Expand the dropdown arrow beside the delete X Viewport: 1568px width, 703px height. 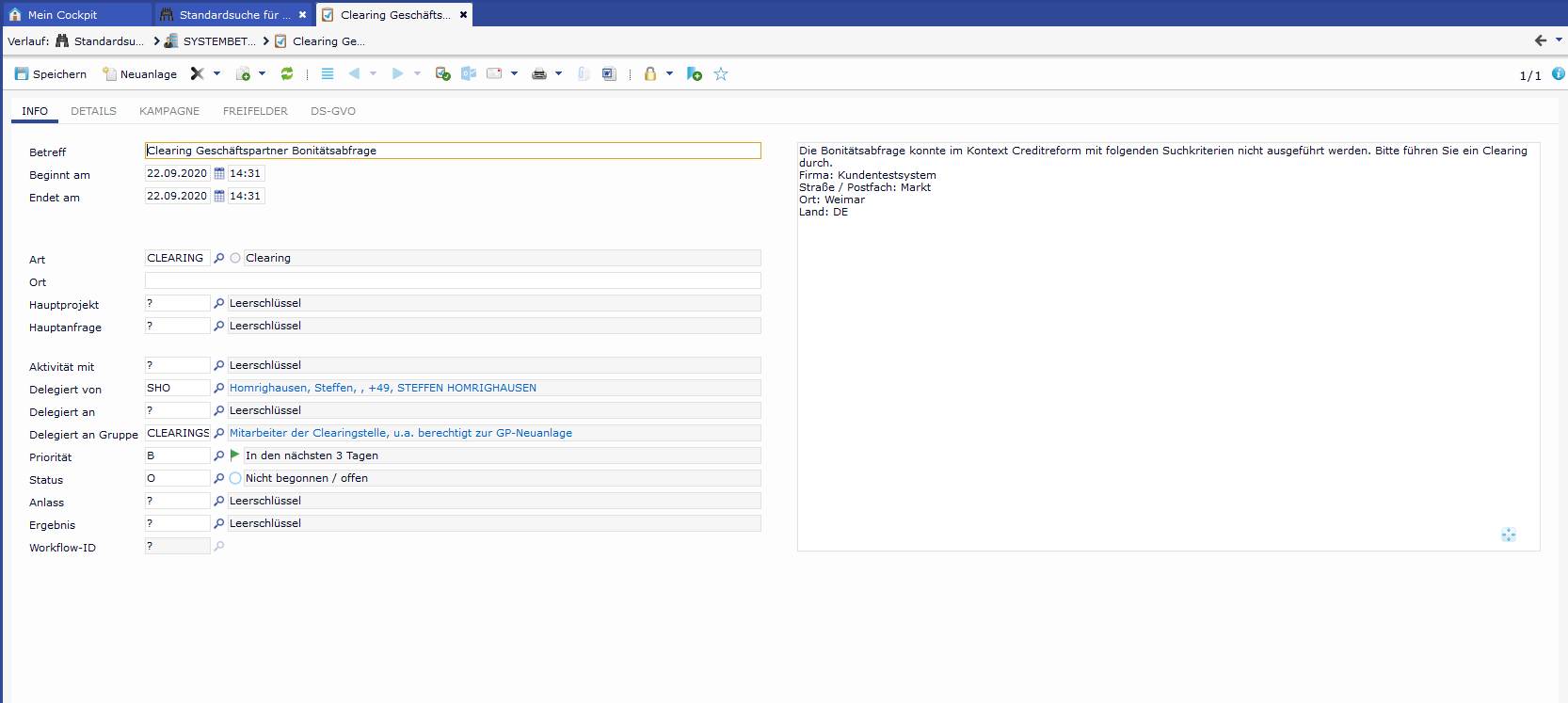[217, 73]
